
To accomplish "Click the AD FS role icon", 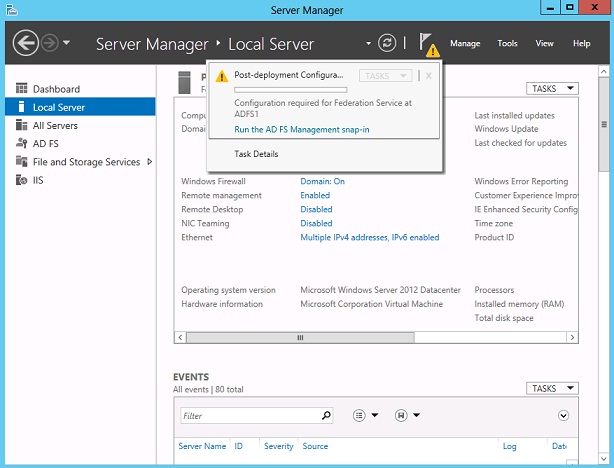I will [x=22, y=143].
